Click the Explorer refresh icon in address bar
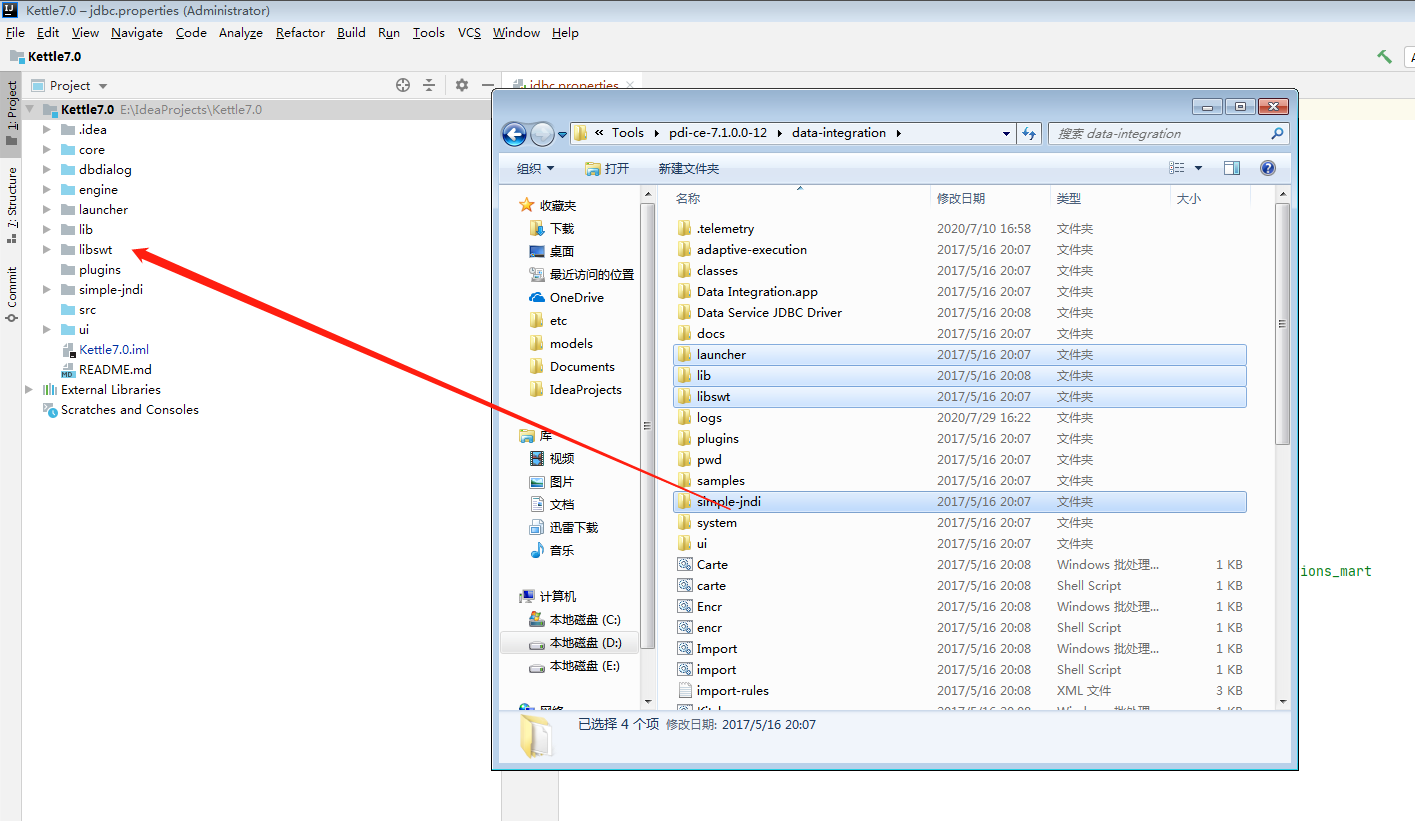 coord(1029,133)
